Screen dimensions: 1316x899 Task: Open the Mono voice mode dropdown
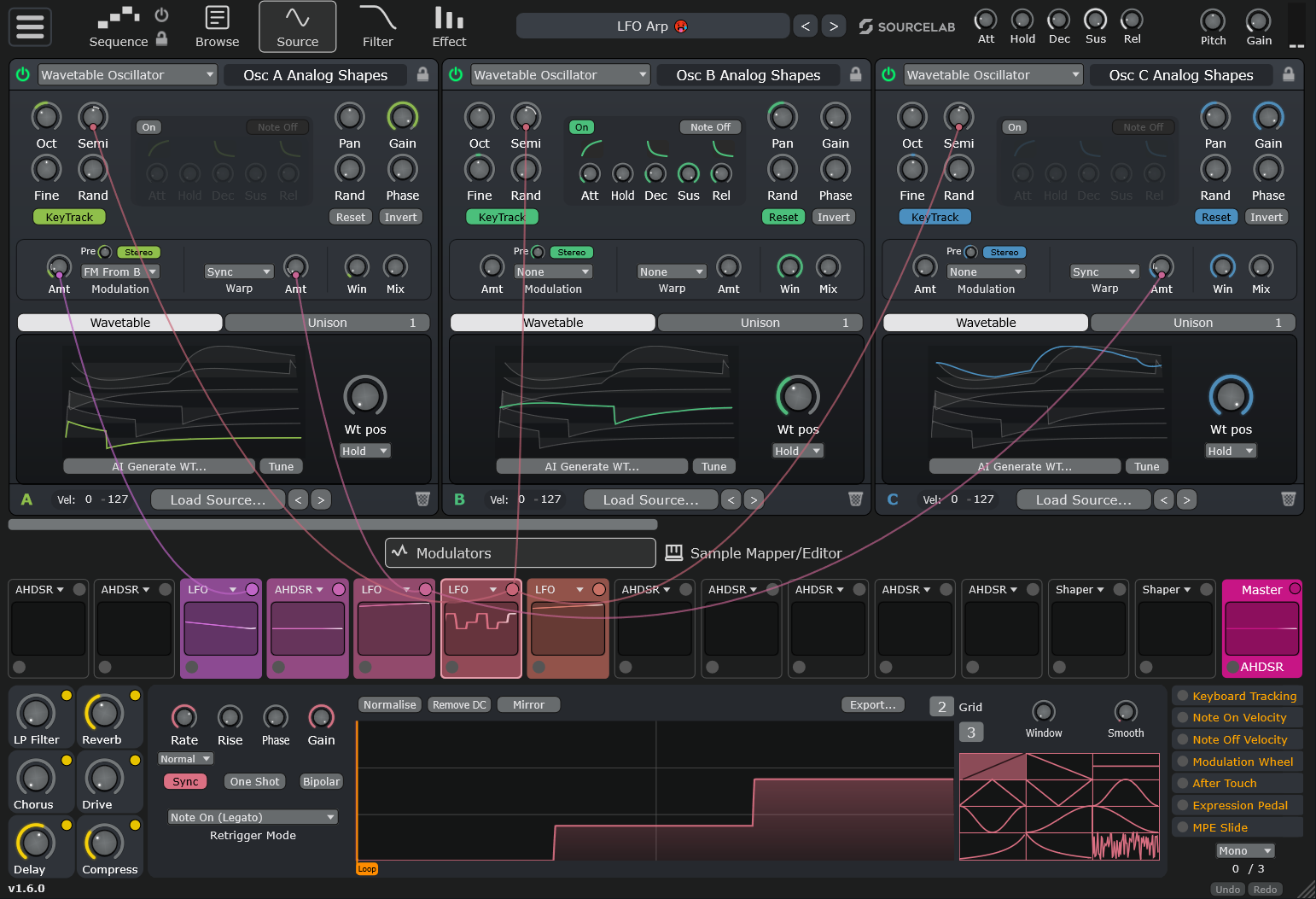(1244, 850)
